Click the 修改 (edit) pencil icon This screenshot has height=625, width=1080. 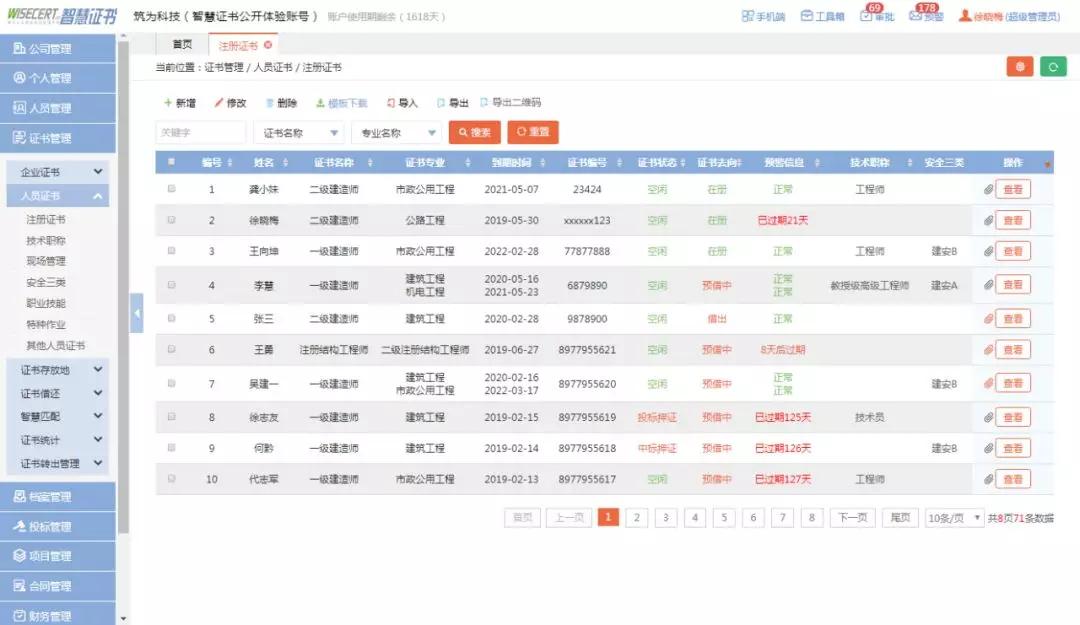point(218,103)
